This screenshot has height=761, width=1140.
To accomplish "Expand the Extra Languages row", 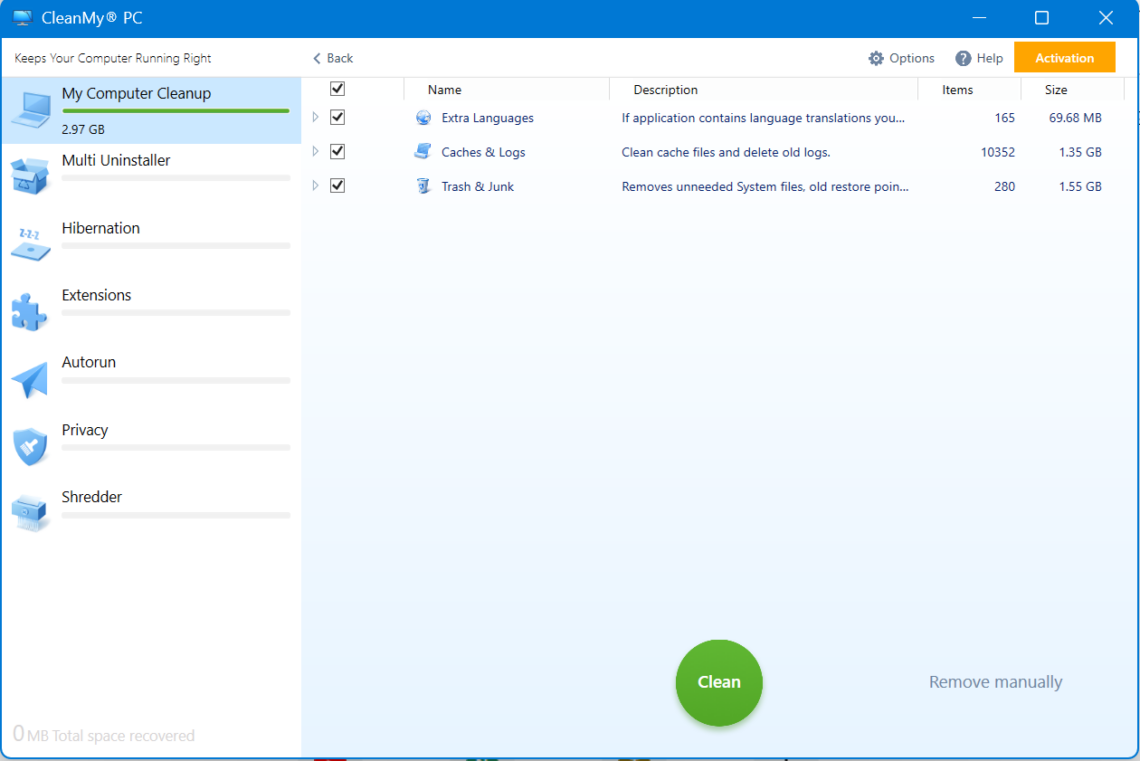I will [x=315, y=117].
